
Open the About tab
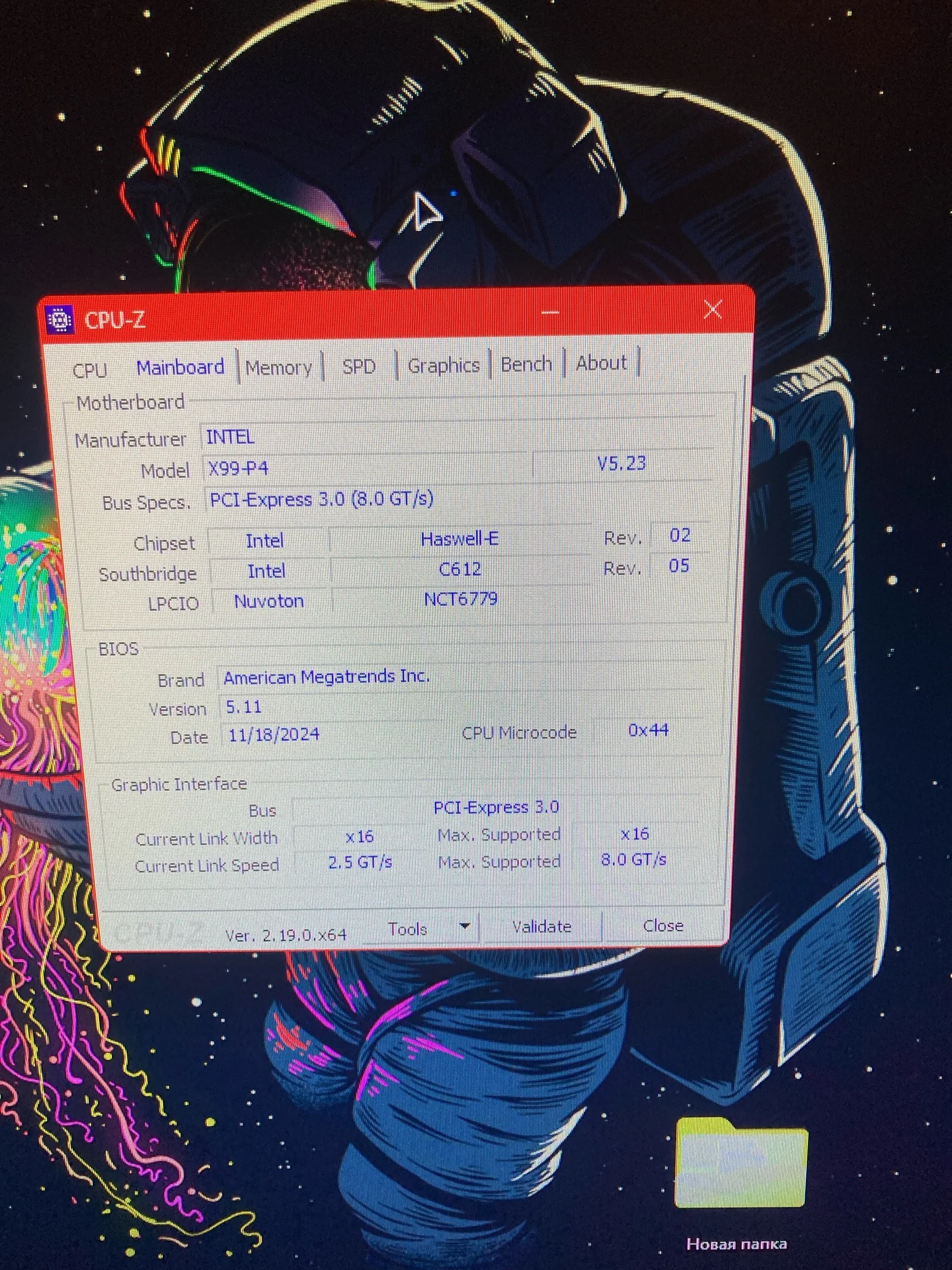point(601,362)
